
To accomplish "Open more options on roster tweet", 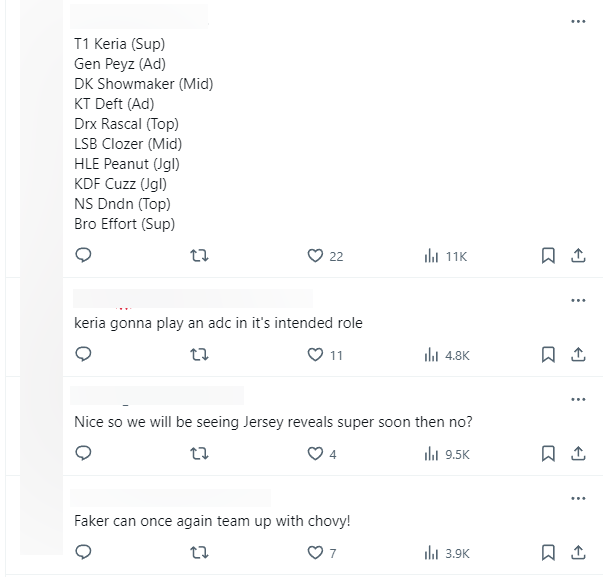I will 577,21.
